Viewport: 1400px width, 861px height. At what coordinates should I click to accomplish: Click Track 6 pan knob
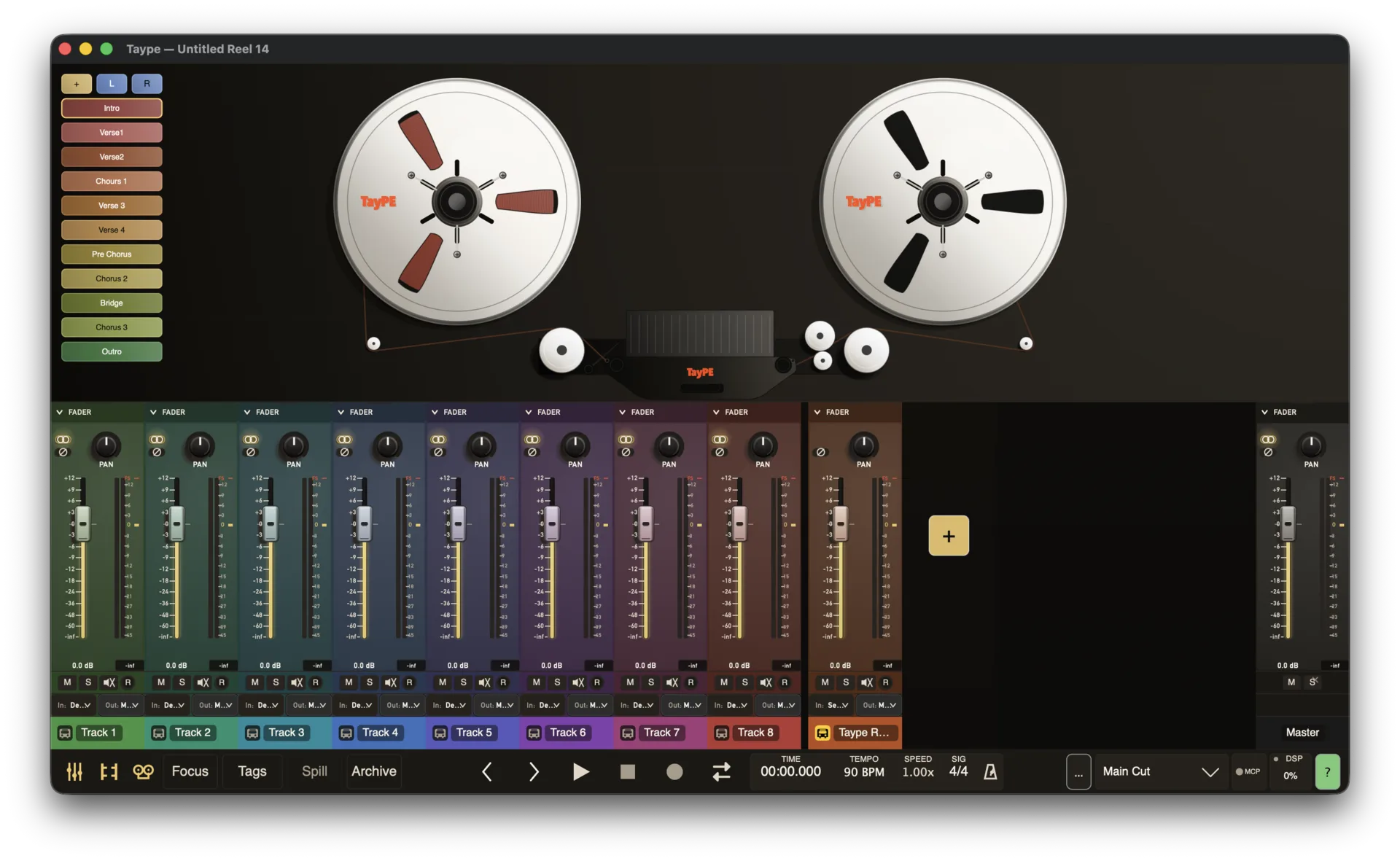point(575,445)
